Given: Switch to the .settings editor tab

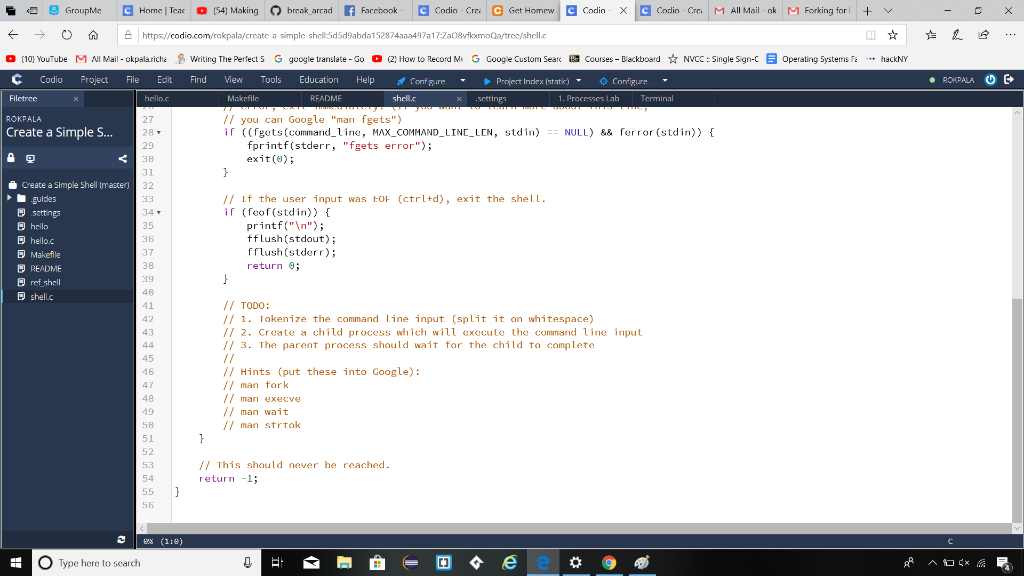Looking at the screenshot, I should [490, 99].
